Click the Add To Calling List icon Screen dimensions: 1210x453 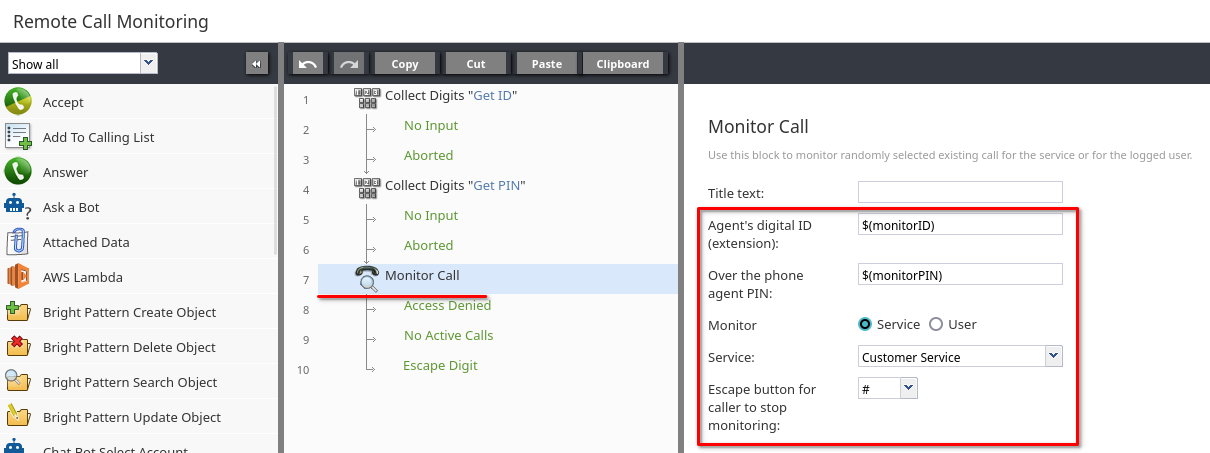click(18, 137)
